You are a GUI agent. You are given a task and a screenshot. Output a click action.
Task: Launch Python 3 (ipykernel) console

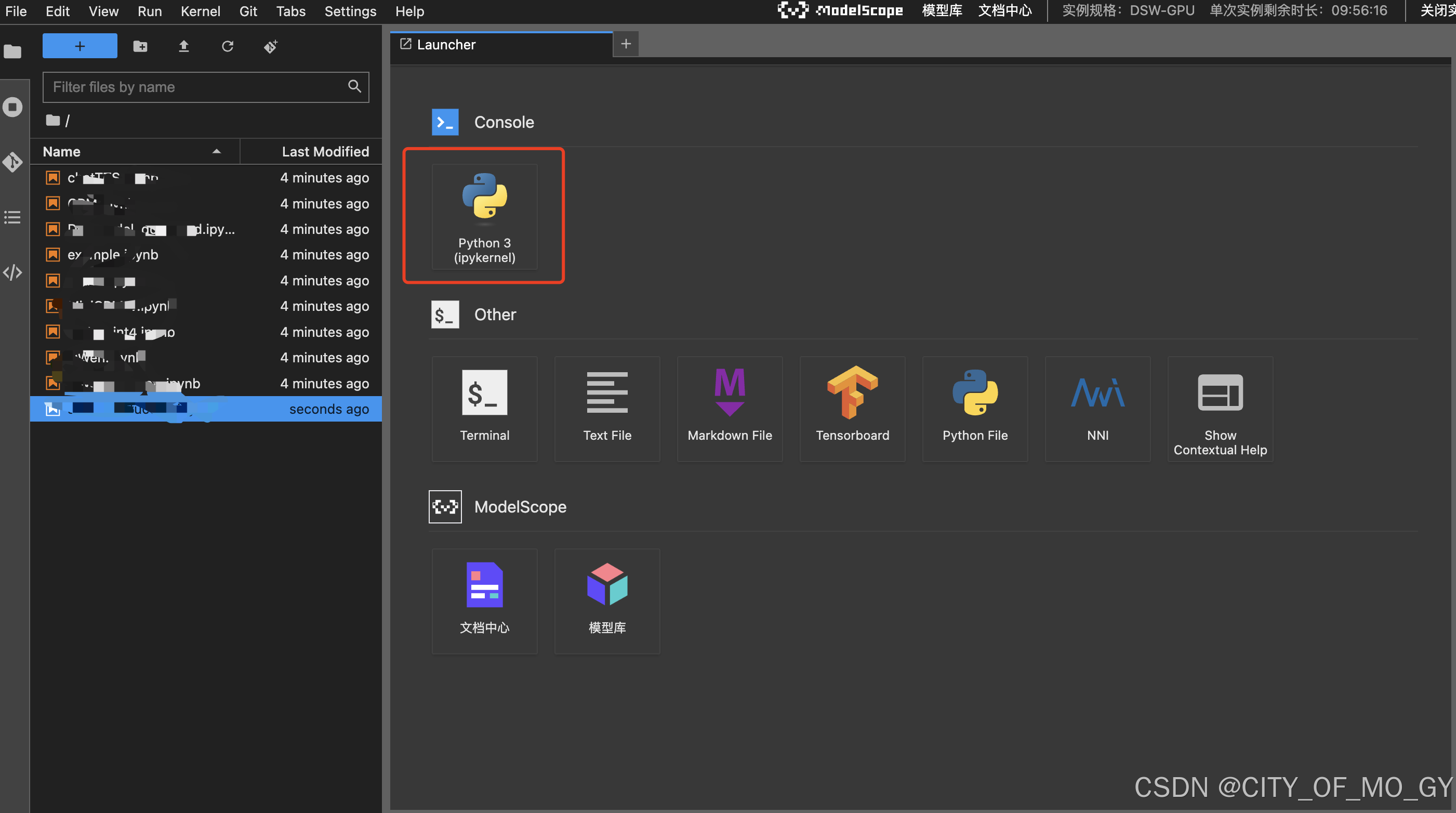coord(484,217)
